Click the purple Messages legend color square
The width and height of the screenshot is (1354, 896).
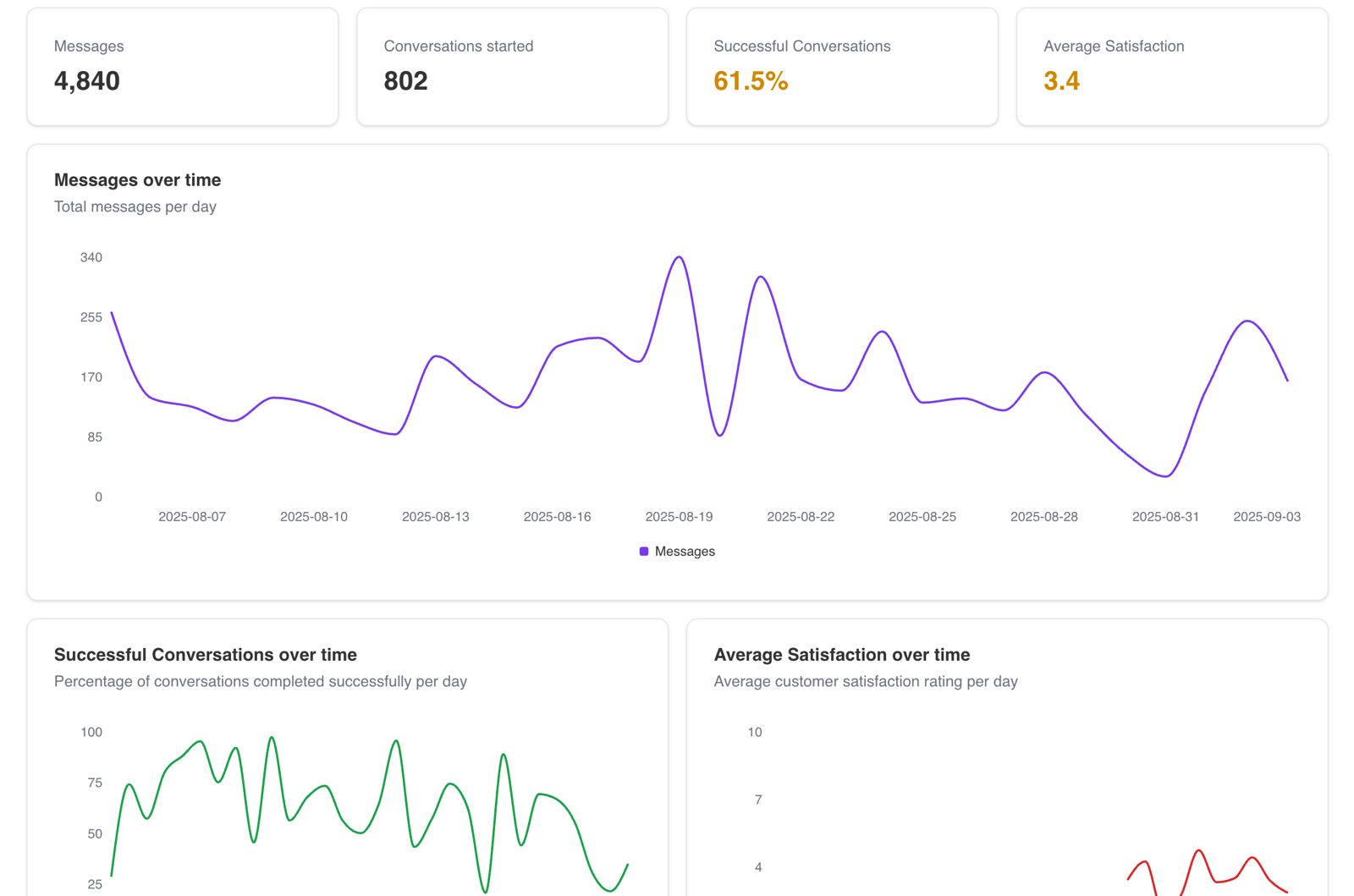644,552
